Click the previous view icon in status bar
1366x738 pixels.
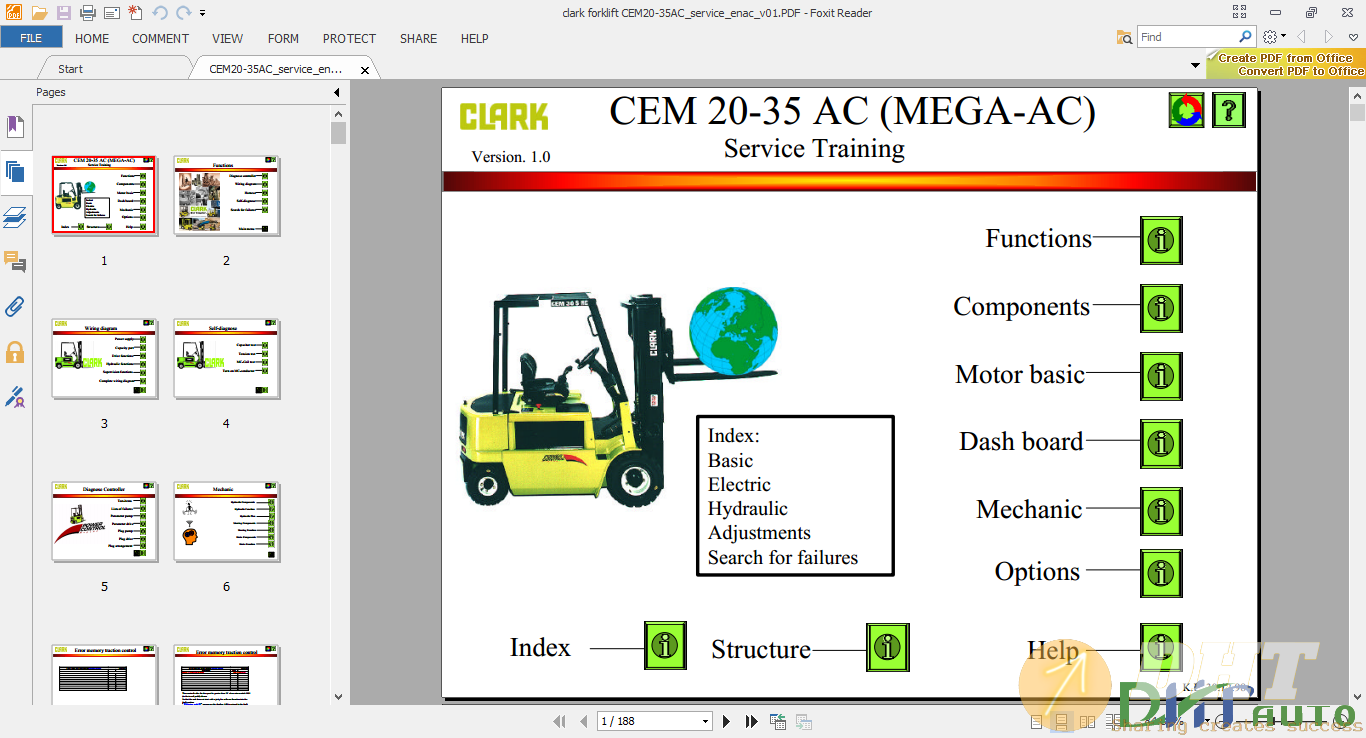[778, 721]
